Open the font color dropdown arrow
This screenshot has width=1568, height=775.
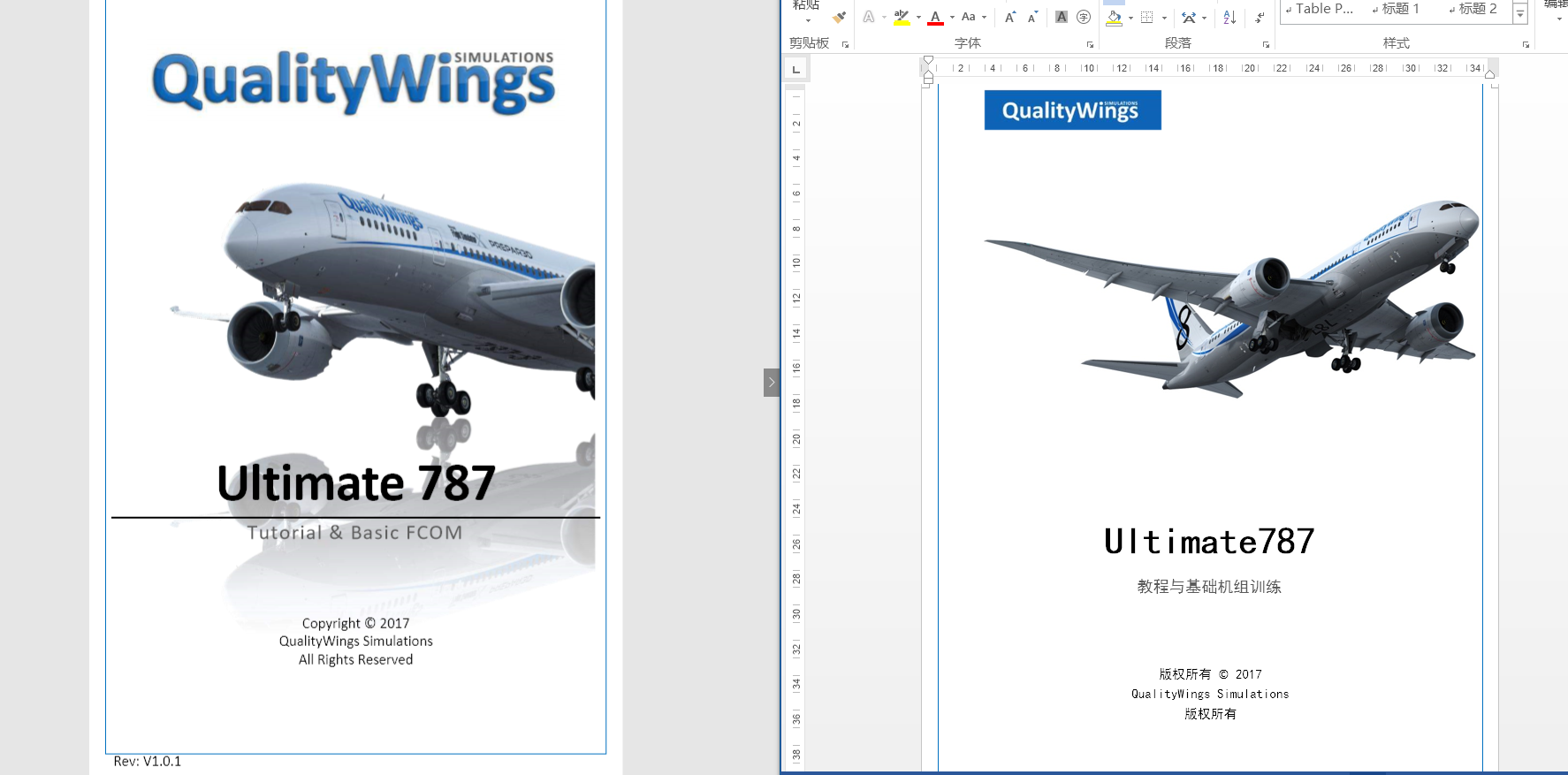tap(952, 17)
